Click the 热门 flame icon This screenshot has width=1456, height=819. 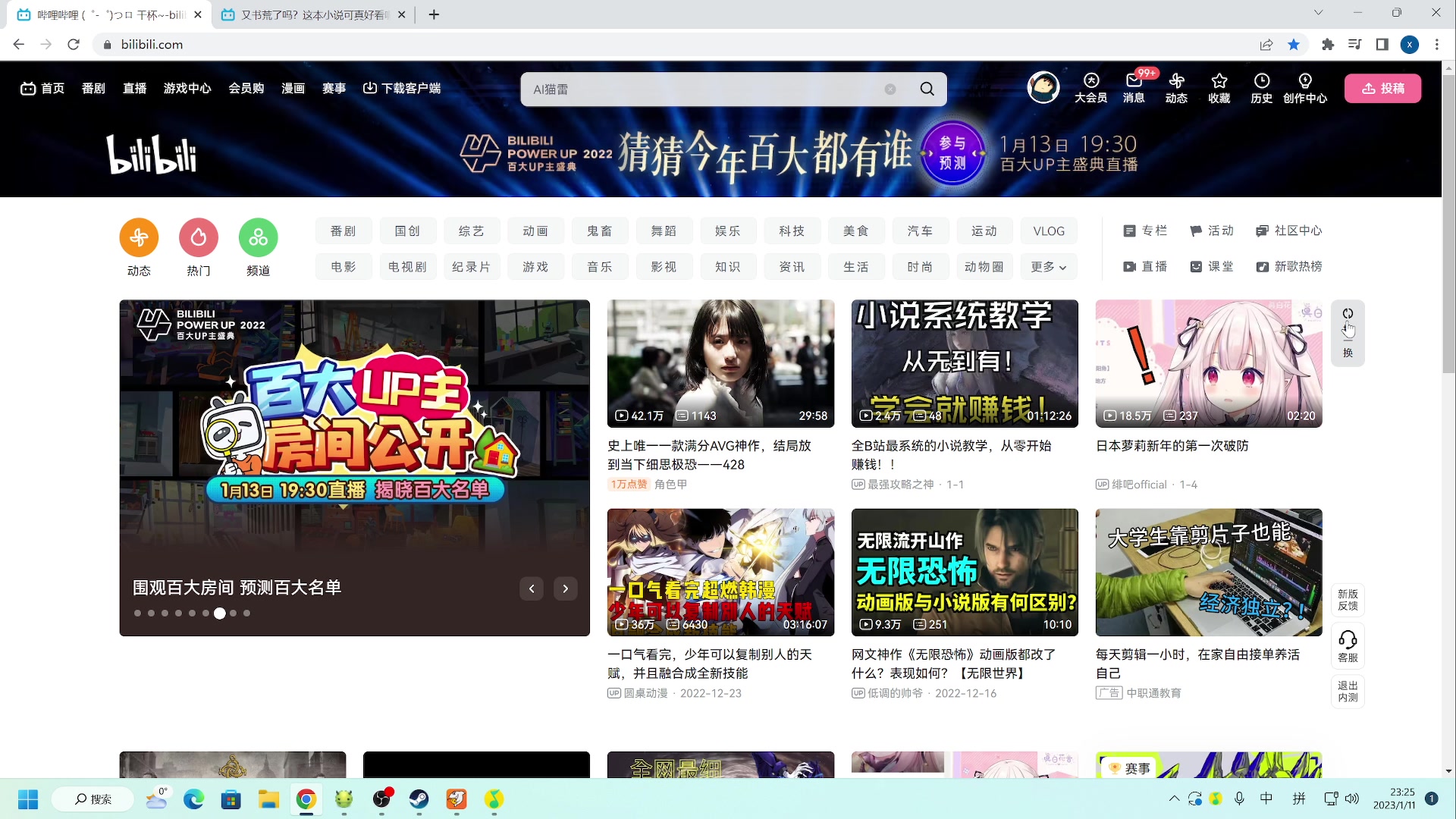[199, 238]
